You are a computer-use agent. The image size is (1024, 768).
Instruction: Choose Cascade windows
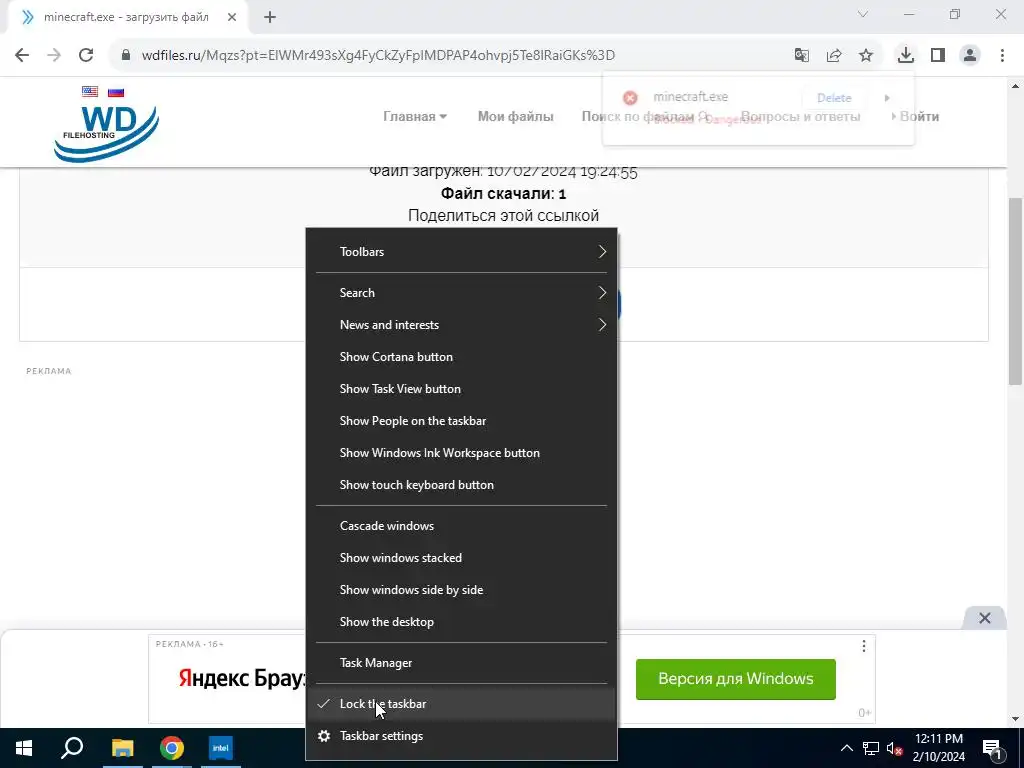point(461,526)
